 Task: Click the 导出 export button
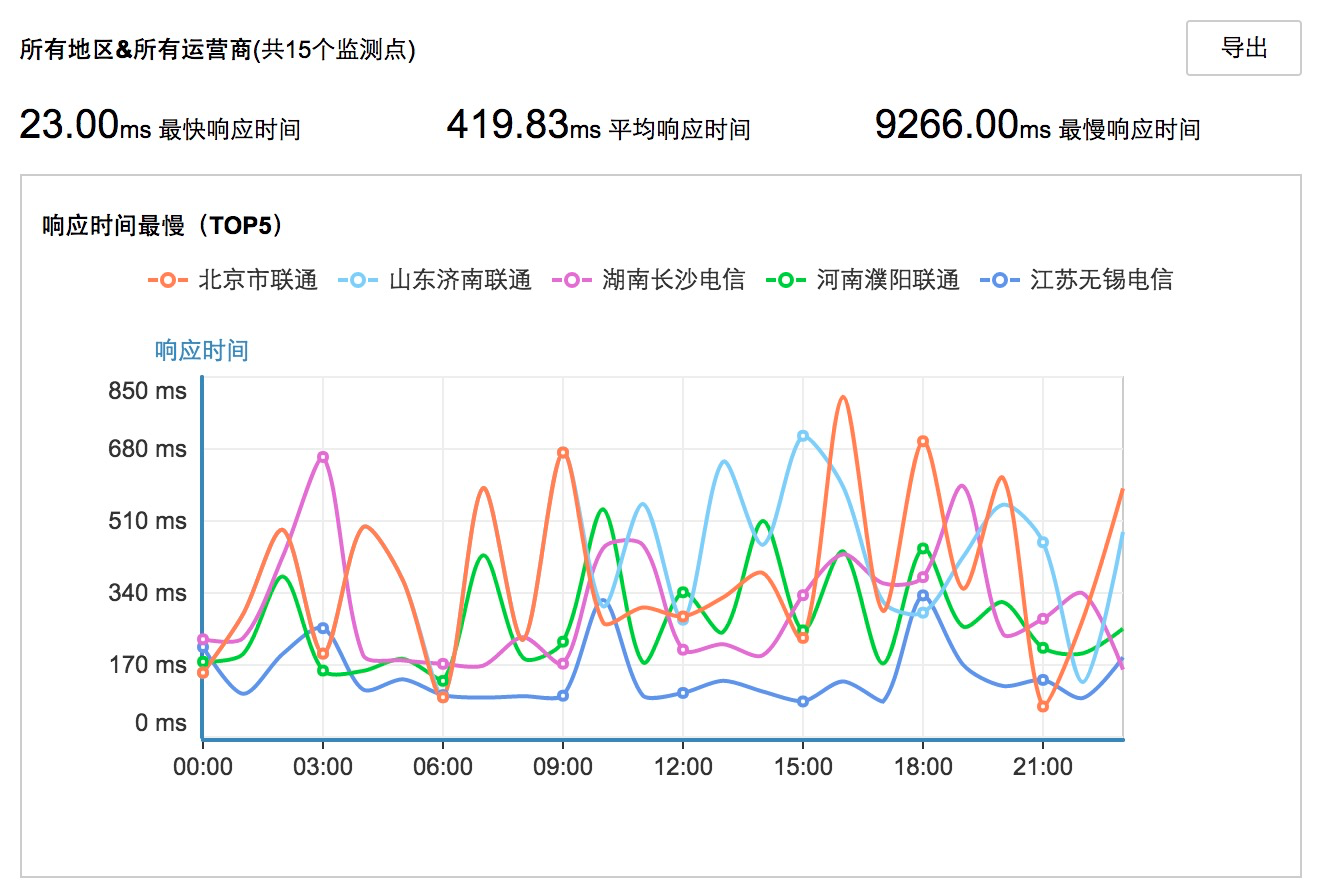[1243, 48]
